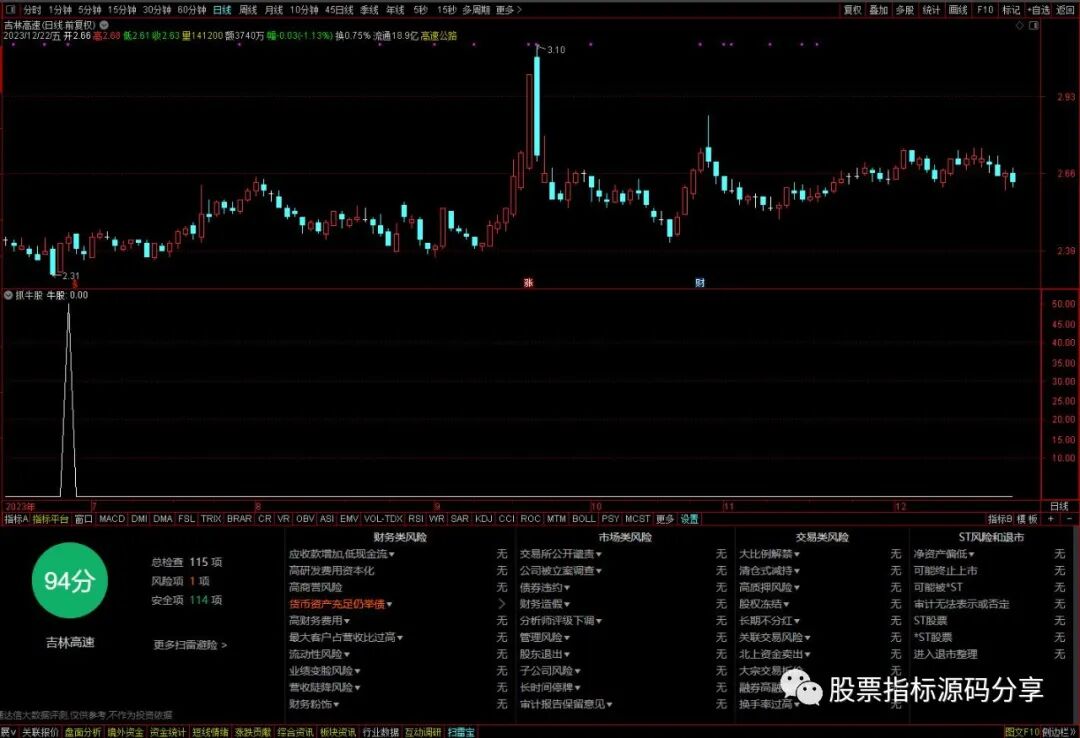
Task: Select the TRIX indicator
Action: 211,519
